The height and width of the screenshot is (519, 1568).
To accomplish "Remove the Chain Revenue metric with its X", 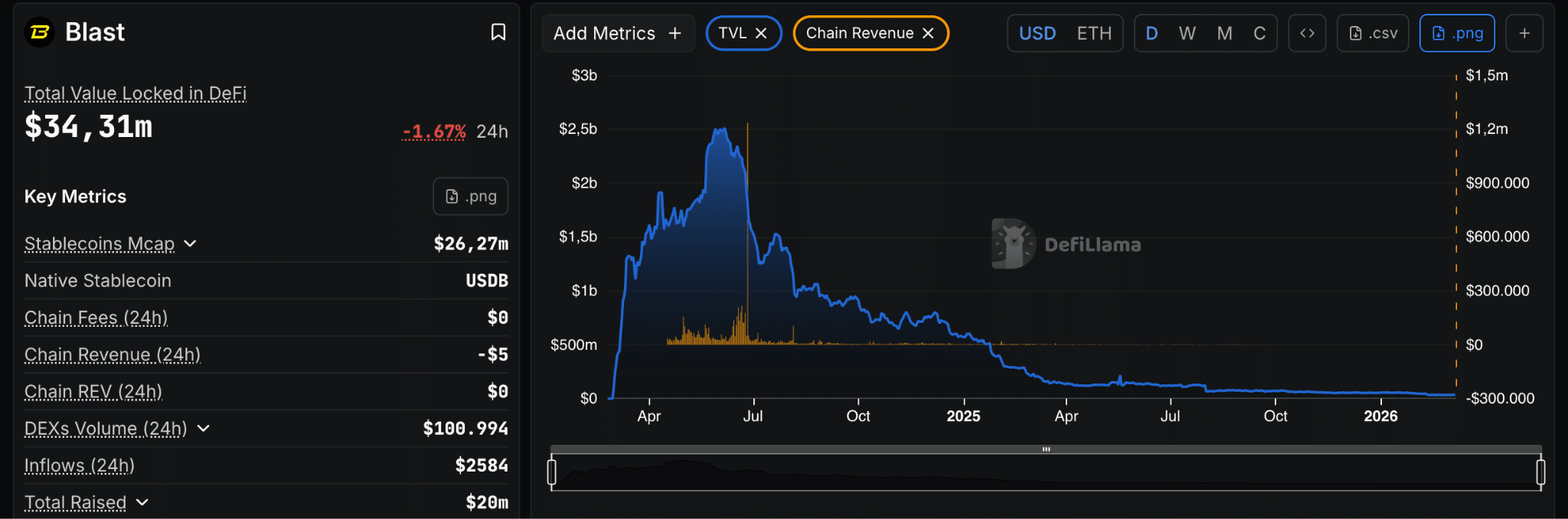I will [928, 33].
